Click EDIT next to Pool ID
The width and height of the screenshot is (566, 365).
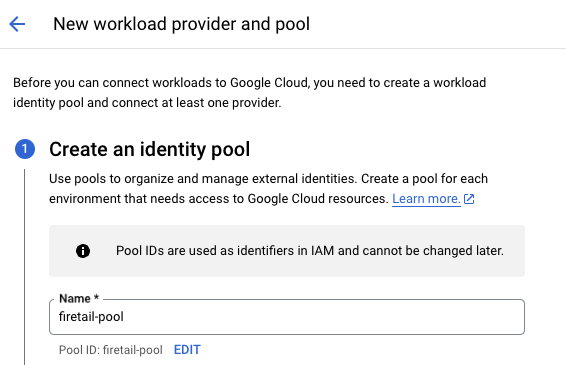(187, 350)
